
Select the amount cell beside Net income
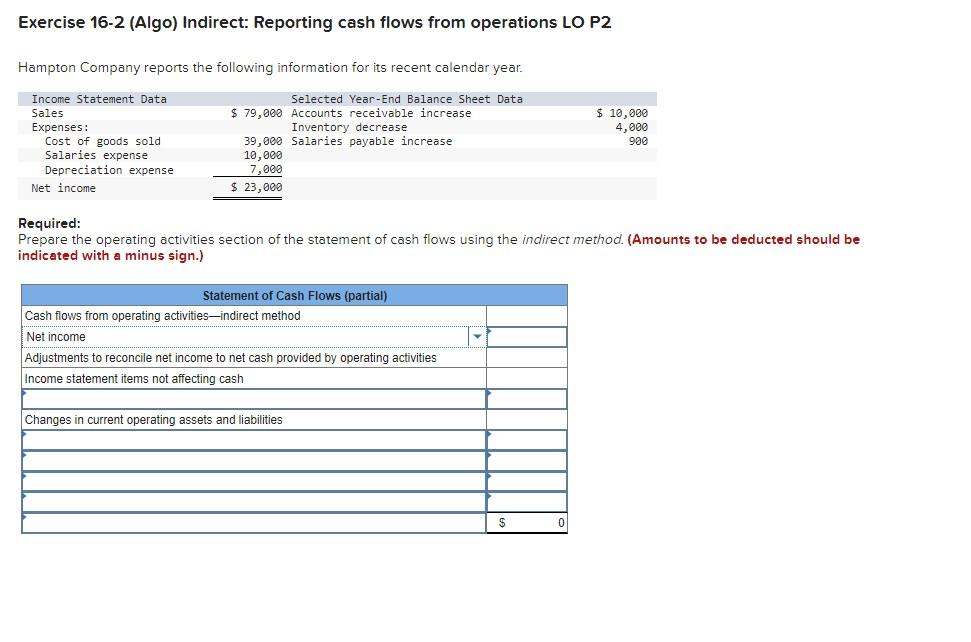click(527, 337)
